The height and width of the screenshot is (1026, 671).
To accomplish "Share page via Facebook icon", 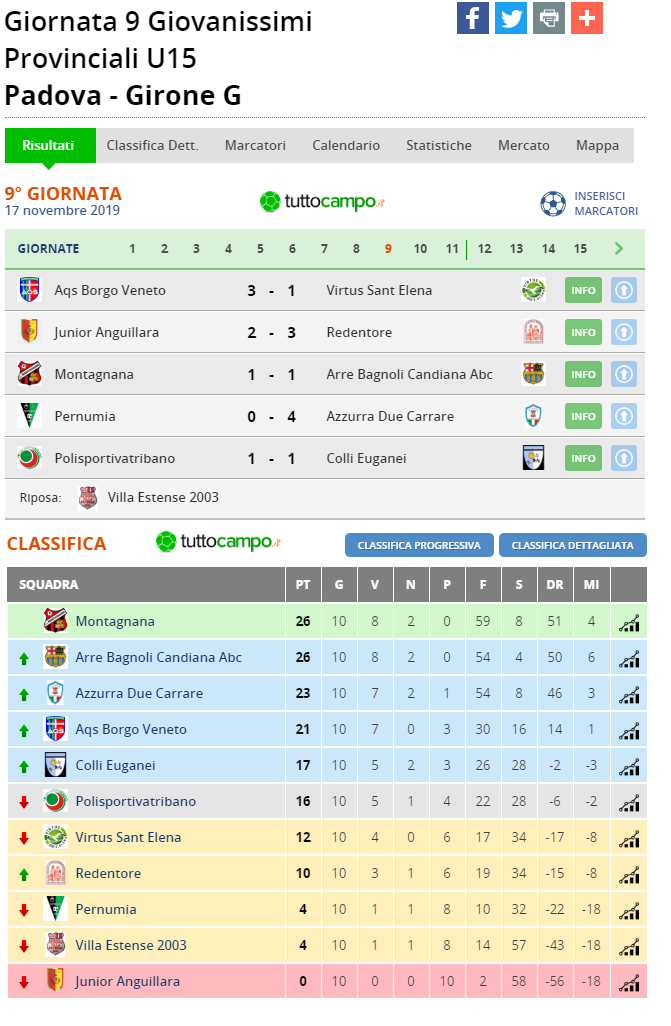I will [x=473, y=18].
